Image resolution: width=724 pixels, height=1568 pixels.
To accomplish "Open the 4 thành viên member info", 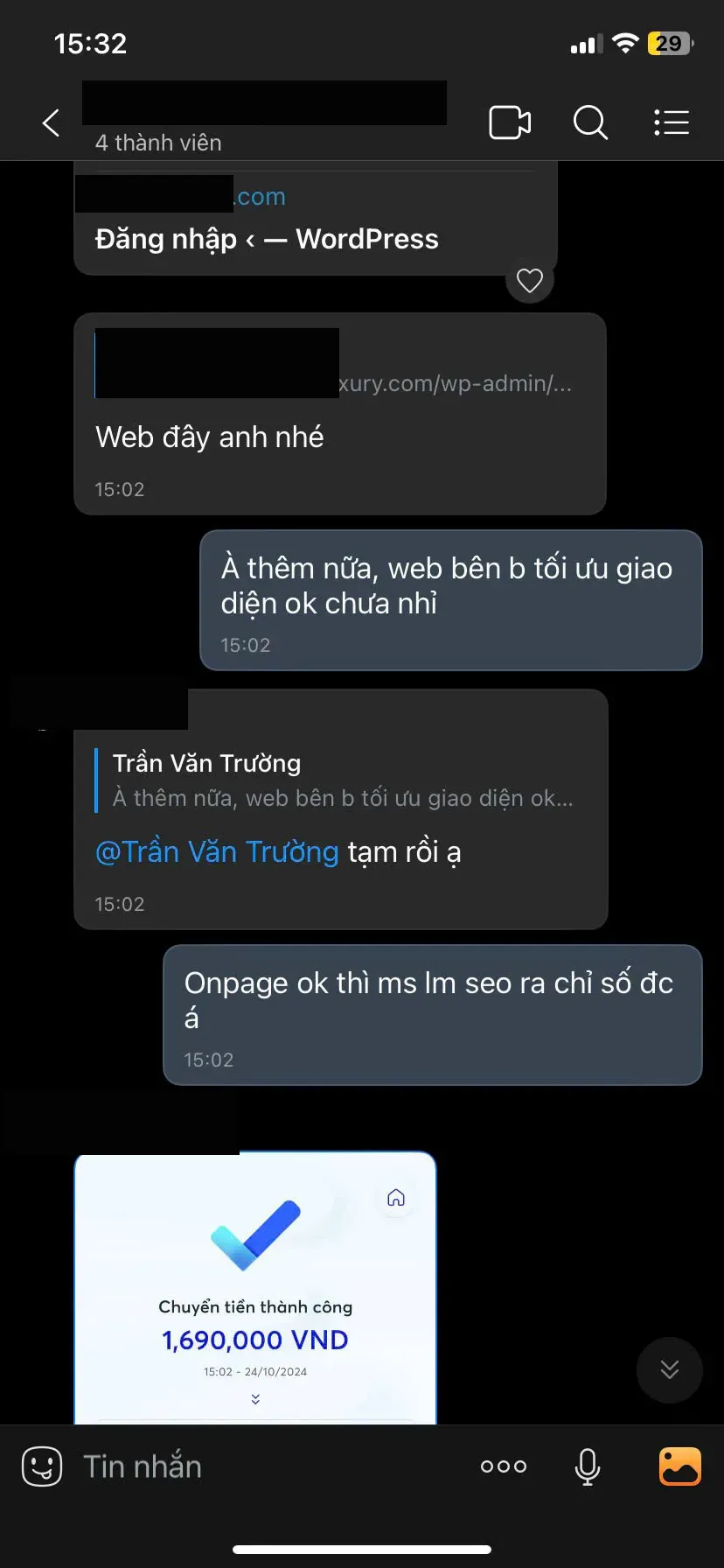I will coord(158,143).
